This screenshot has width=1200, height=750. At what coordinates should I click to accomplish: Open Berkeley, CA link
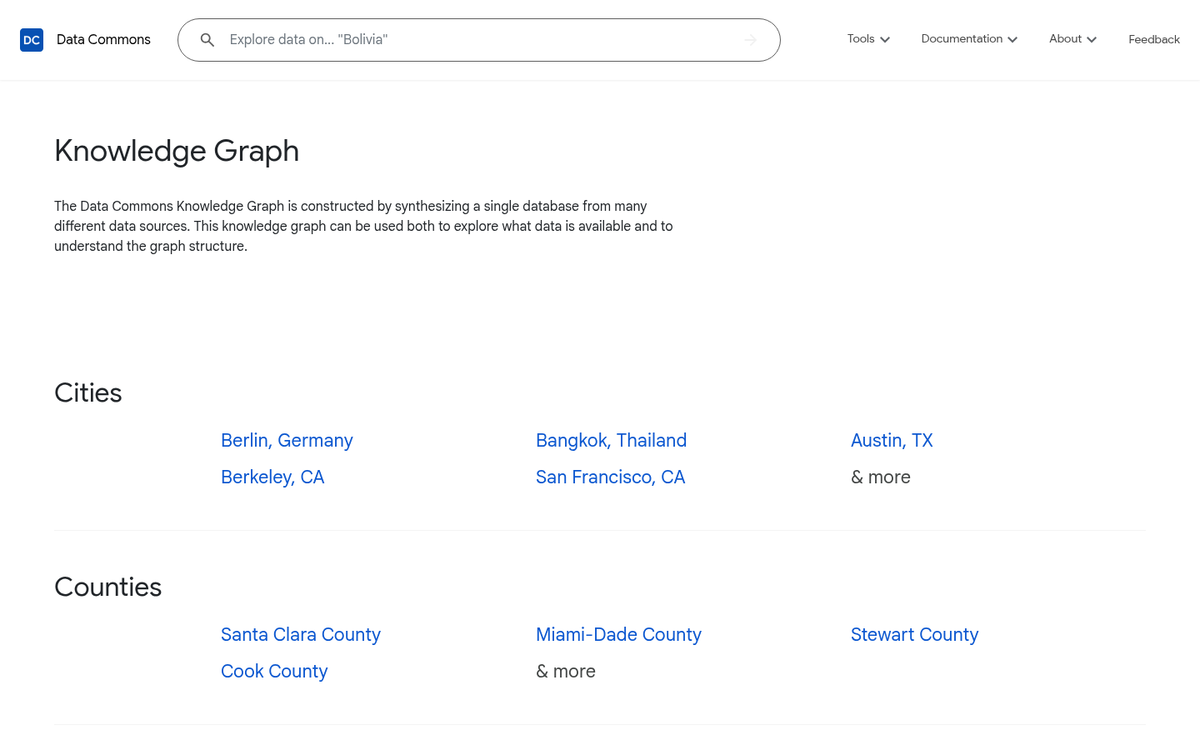272,477
